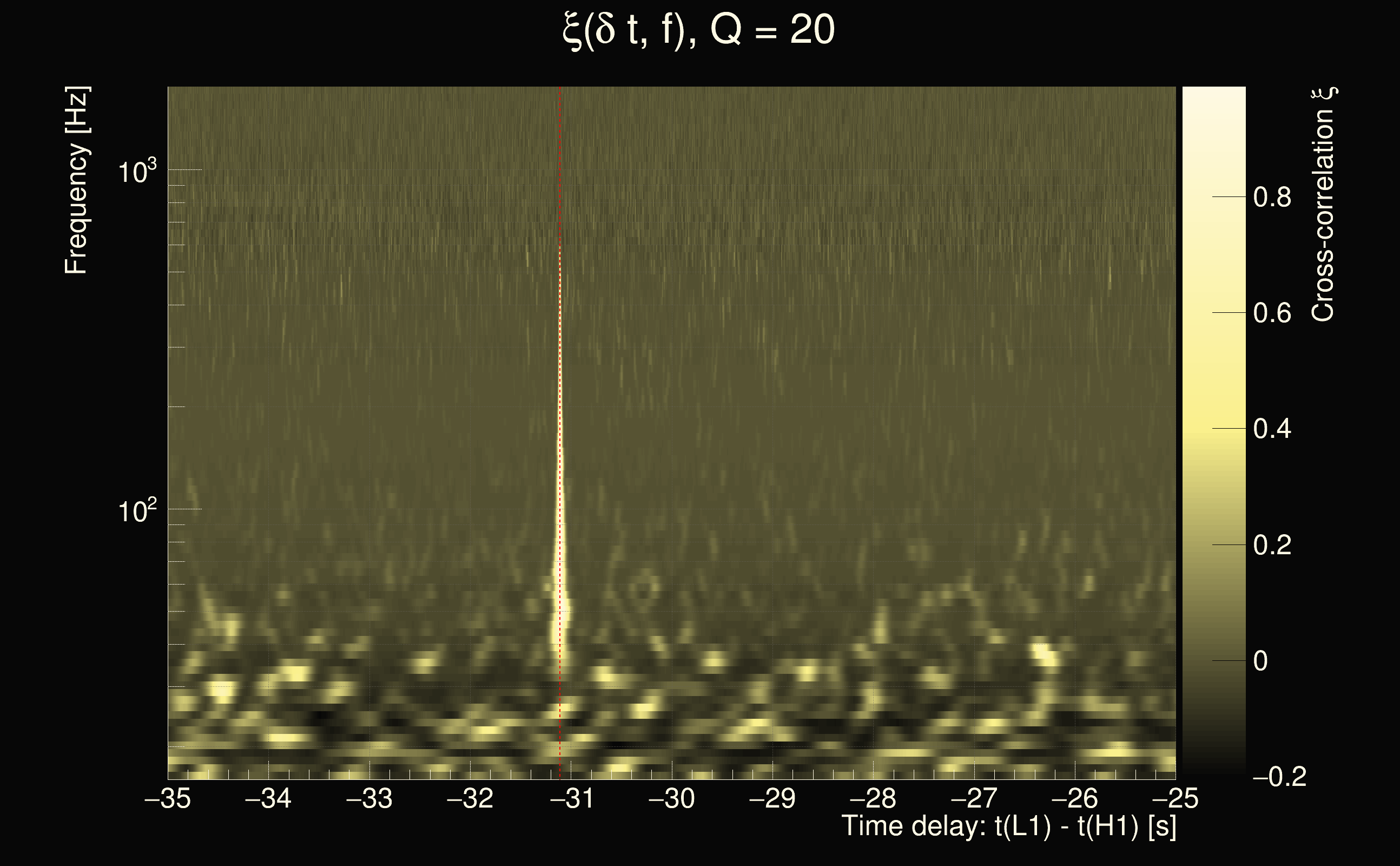The image size is (1400, 866).
Task: Click the 0.8 color scale label
Action: pyautogui.click(x=1272, y=198)
